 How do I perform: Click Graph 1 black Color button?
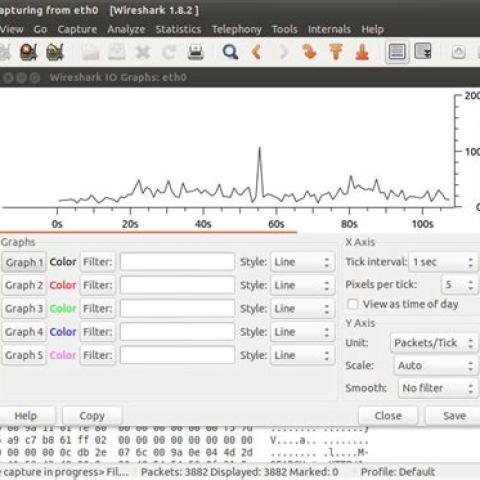[63, 262]
